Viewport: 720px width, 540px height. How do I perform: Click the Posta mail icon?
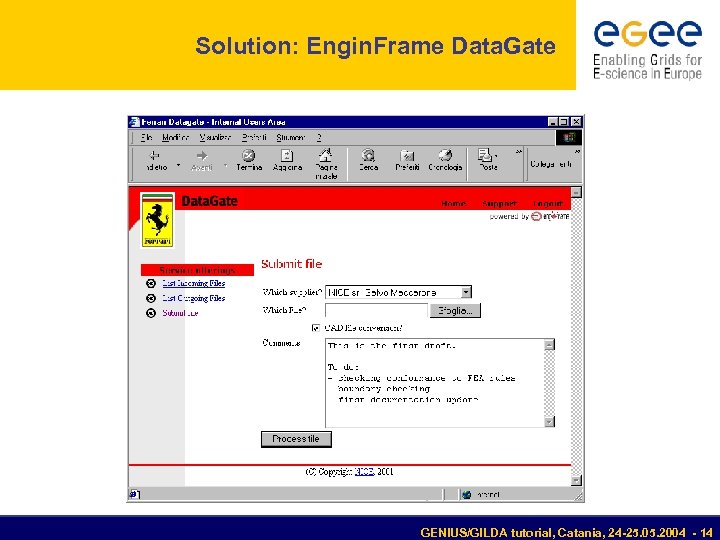click(487, 155)
